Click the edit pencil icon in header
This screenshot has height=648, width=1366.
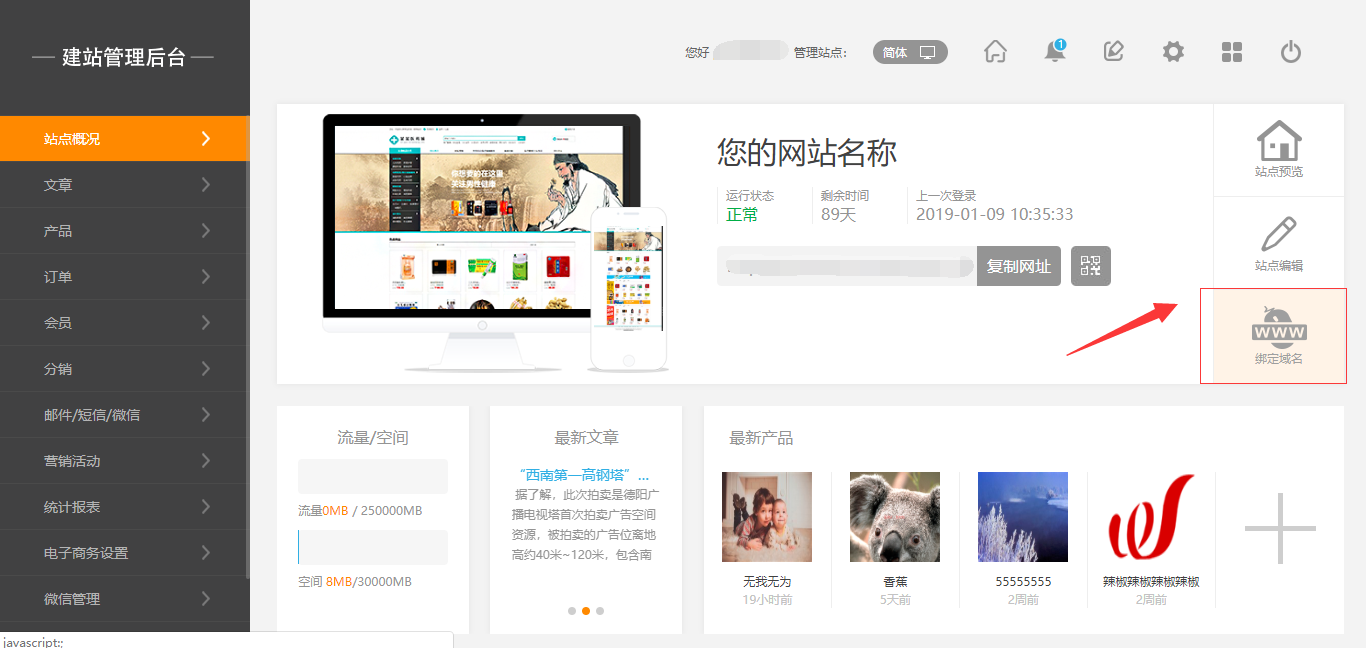pyautogui.click(x=1113, y=52)
